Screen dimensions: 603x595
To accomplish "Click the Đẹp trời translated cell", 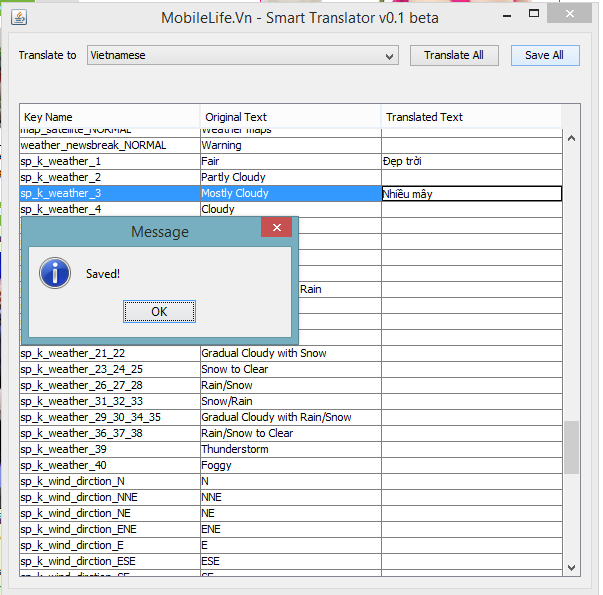I will click(470, 162).
